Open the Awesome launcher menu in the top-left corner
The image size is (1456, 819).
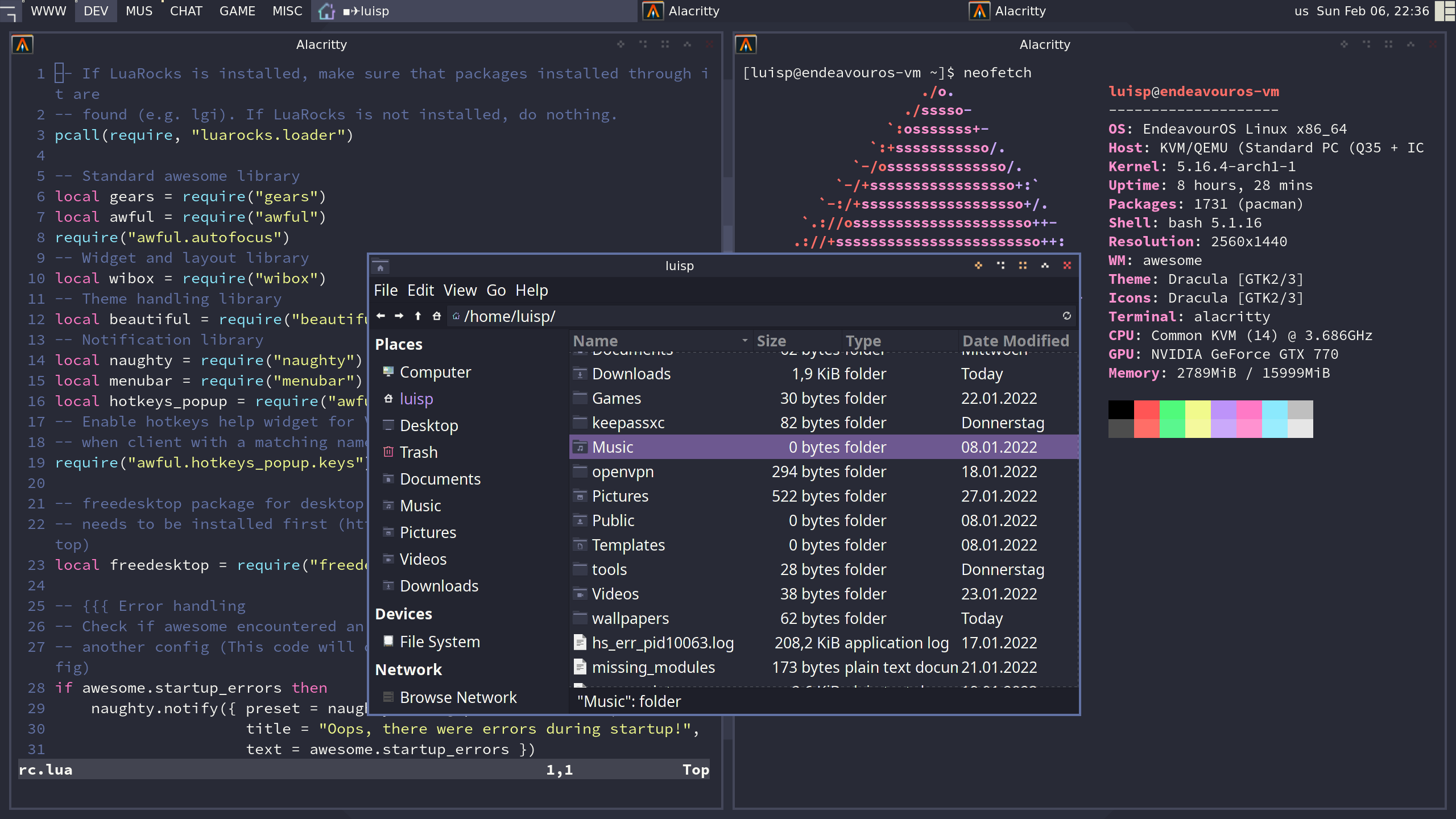(10, 11)
